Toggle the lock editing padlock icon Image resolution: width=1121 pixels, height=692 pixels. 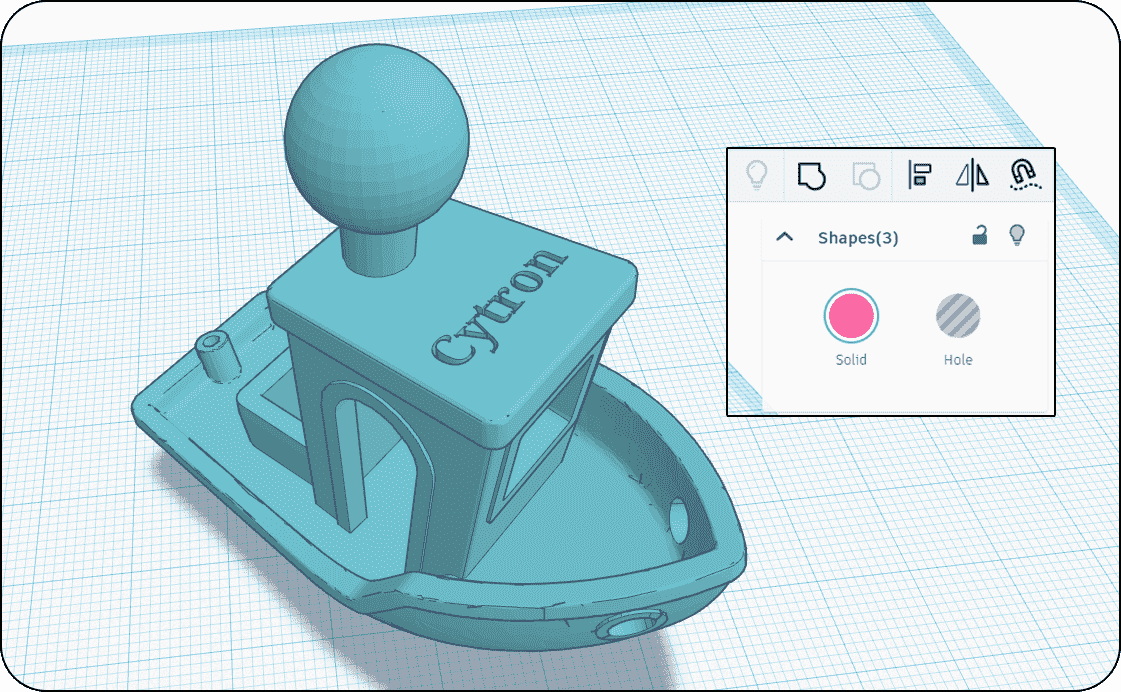979,234
